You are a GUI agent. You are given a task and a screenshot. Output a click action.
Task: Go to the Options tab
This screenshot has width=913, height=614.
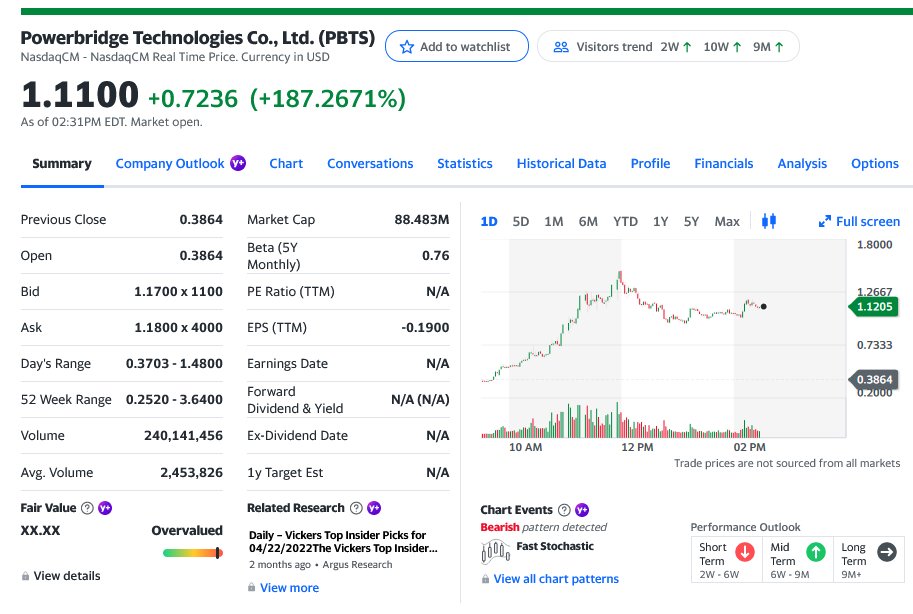tap(875, 164)
